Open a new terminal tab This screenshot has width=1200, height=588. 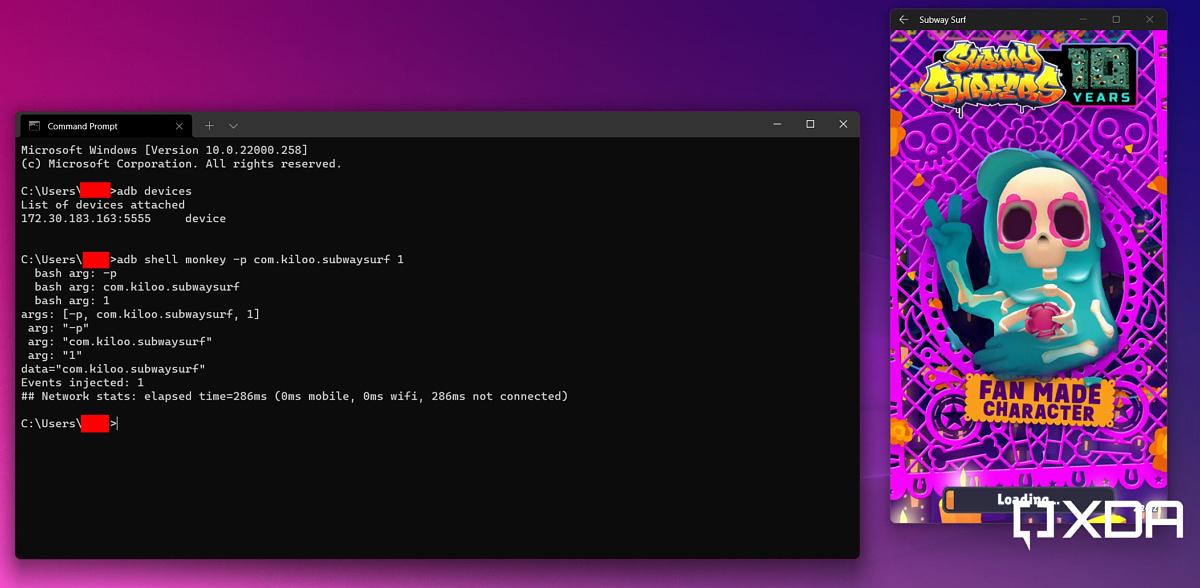point(209,126)
